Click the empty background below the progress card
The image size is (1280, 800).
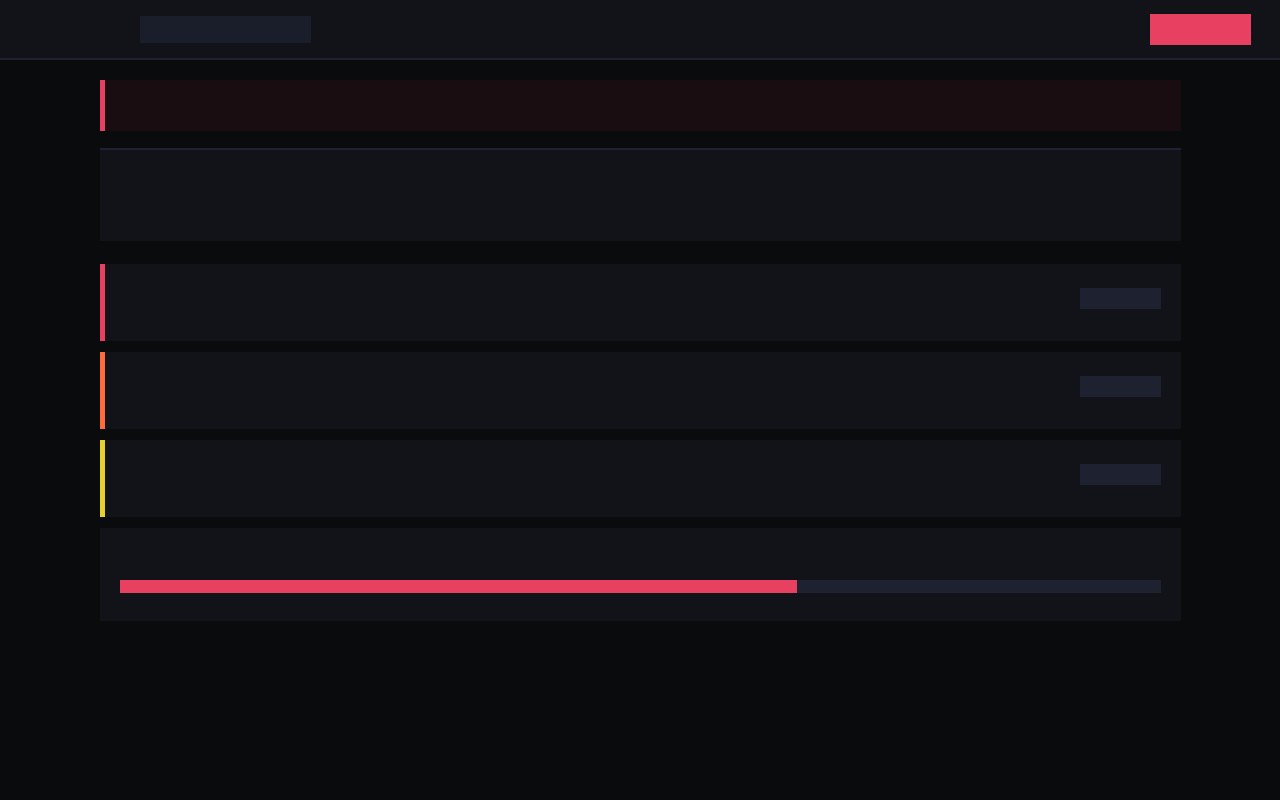640,710
